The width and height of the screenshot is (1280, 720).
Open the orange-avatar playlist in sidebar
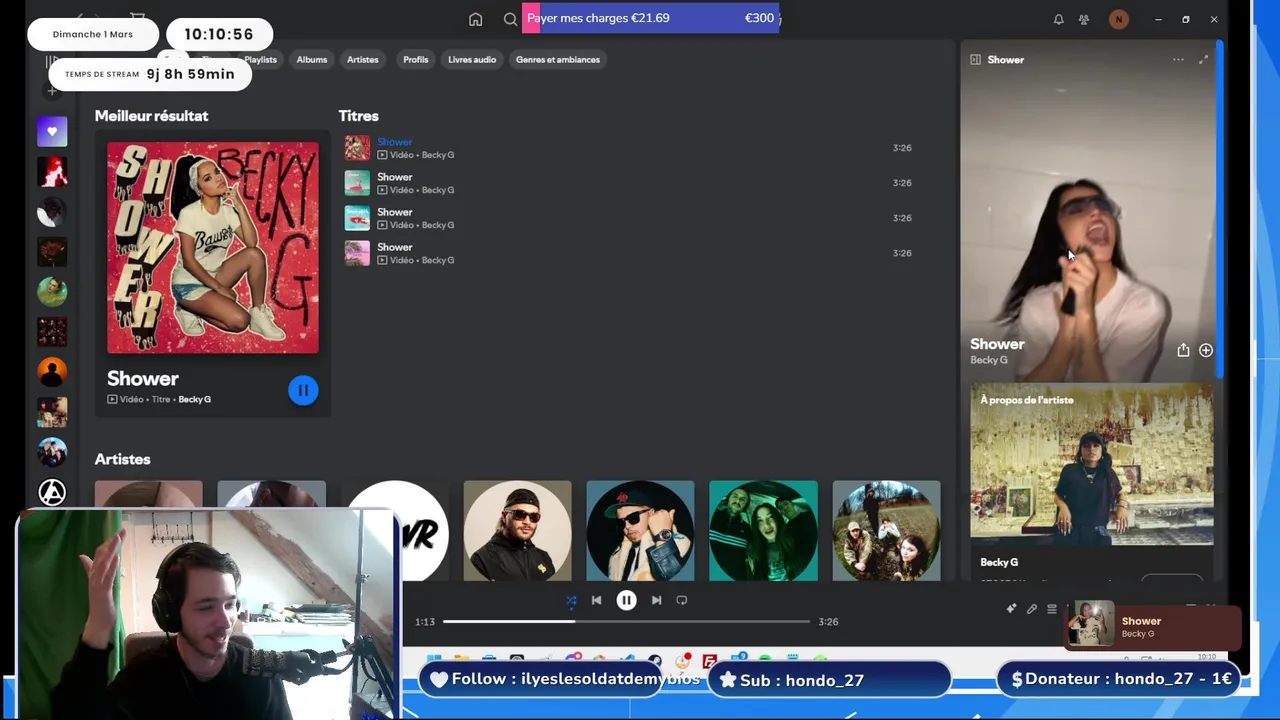(52, 372)
